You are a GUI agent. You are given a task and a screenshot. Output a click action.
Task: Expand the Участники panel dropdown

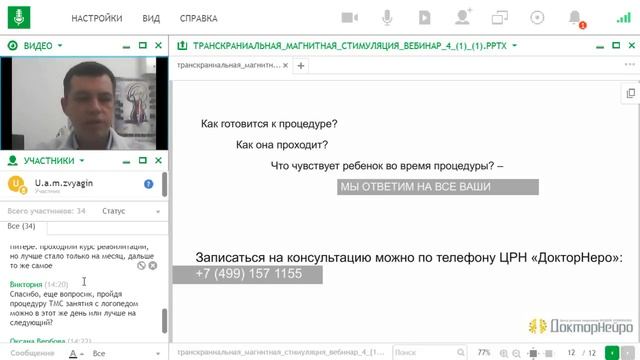[82, 160]
